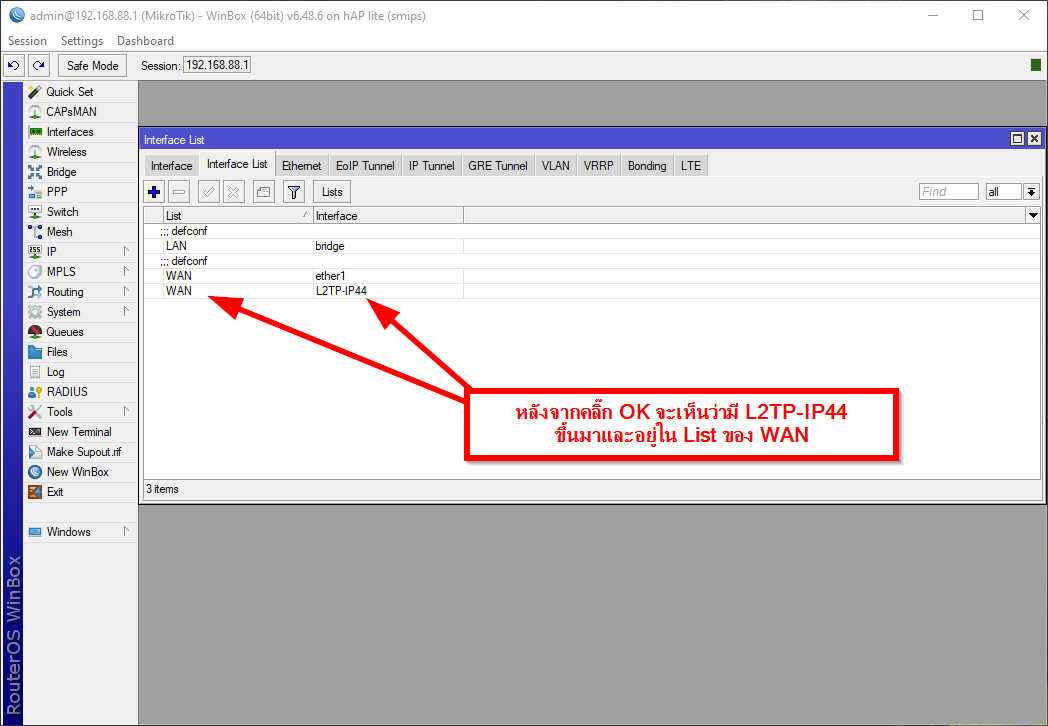Click the disable X button
The height and width of the screenshot is (726, 1048).
click(x=233, y=193)
